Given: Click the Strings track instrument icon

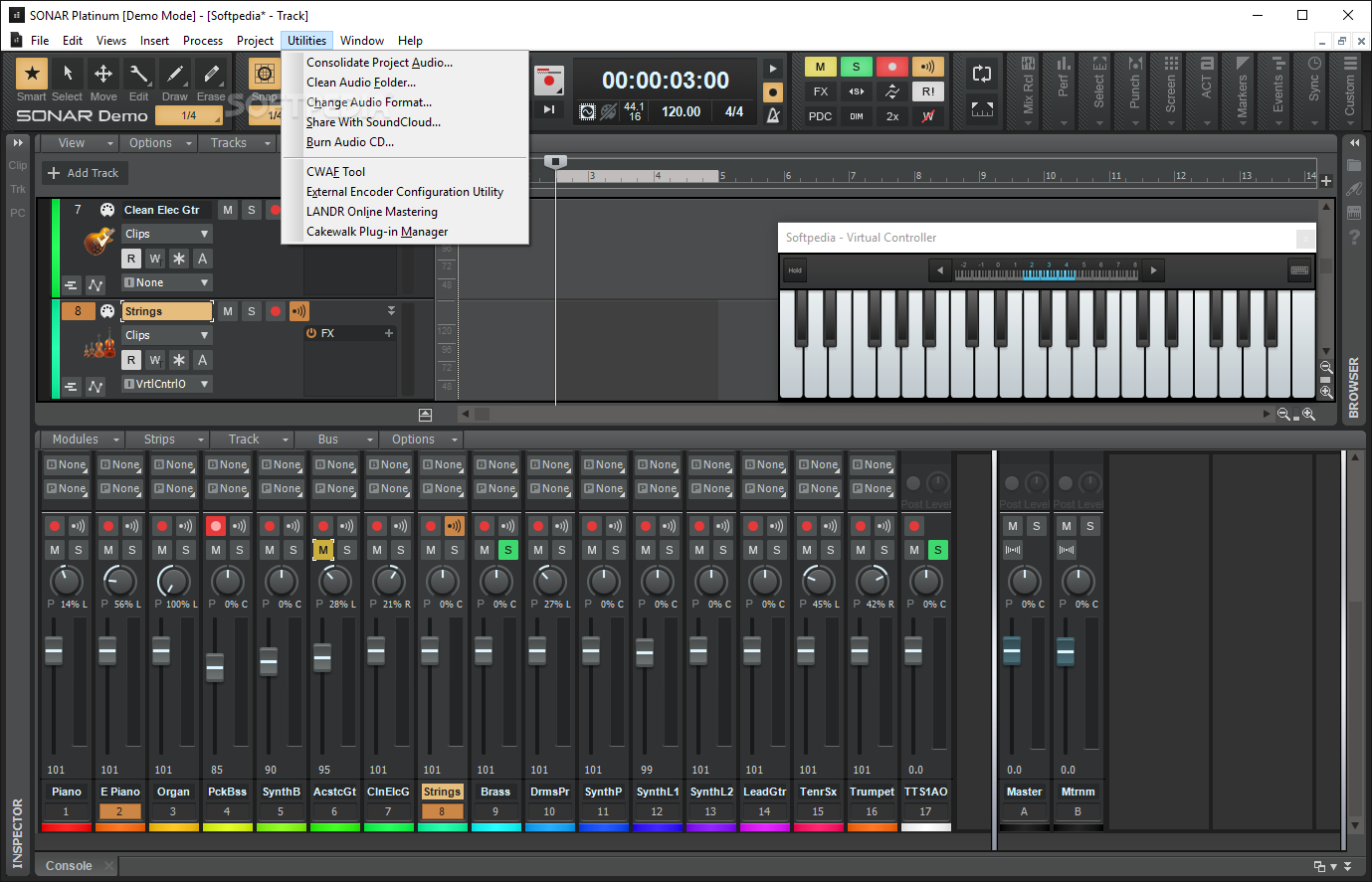Looking at the screenshot, I should coord(99,347).
